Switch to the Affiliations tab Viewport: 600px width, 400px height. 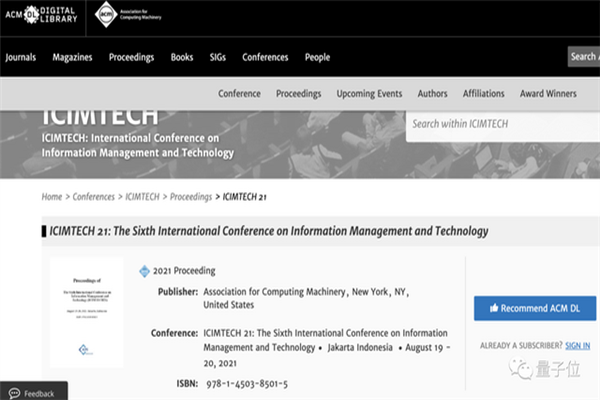pyautogui.click(x=484, y=94)
